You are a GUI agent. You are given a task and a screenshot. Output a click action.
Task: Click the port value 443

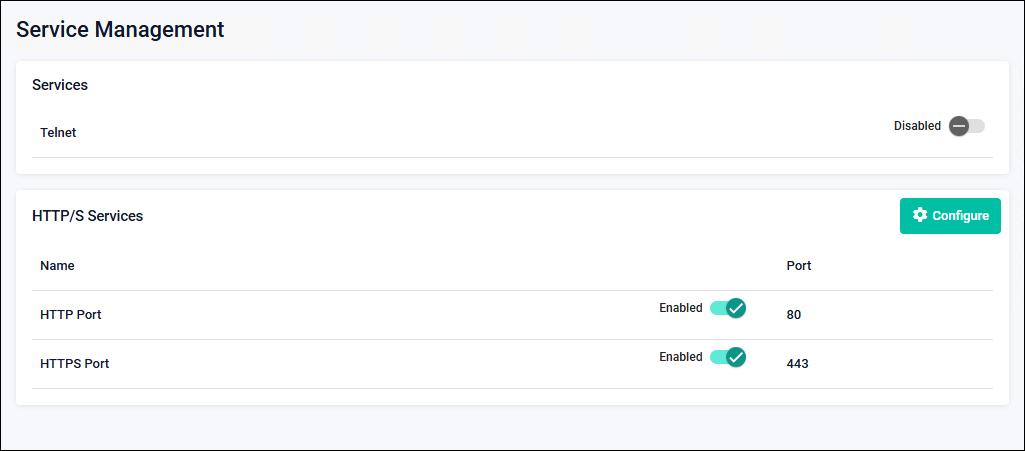point(797,364)
